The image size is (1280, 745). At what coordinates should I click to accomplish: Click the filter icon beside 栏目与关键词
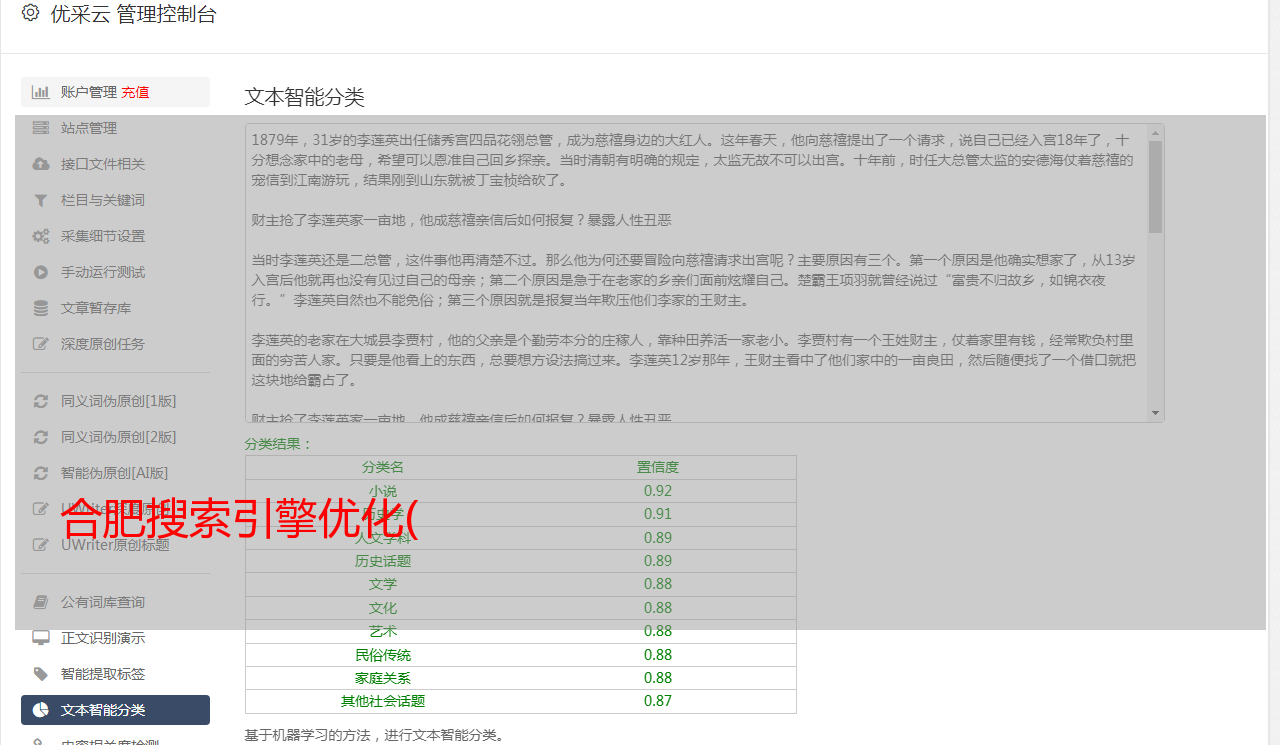coord(40,200)
